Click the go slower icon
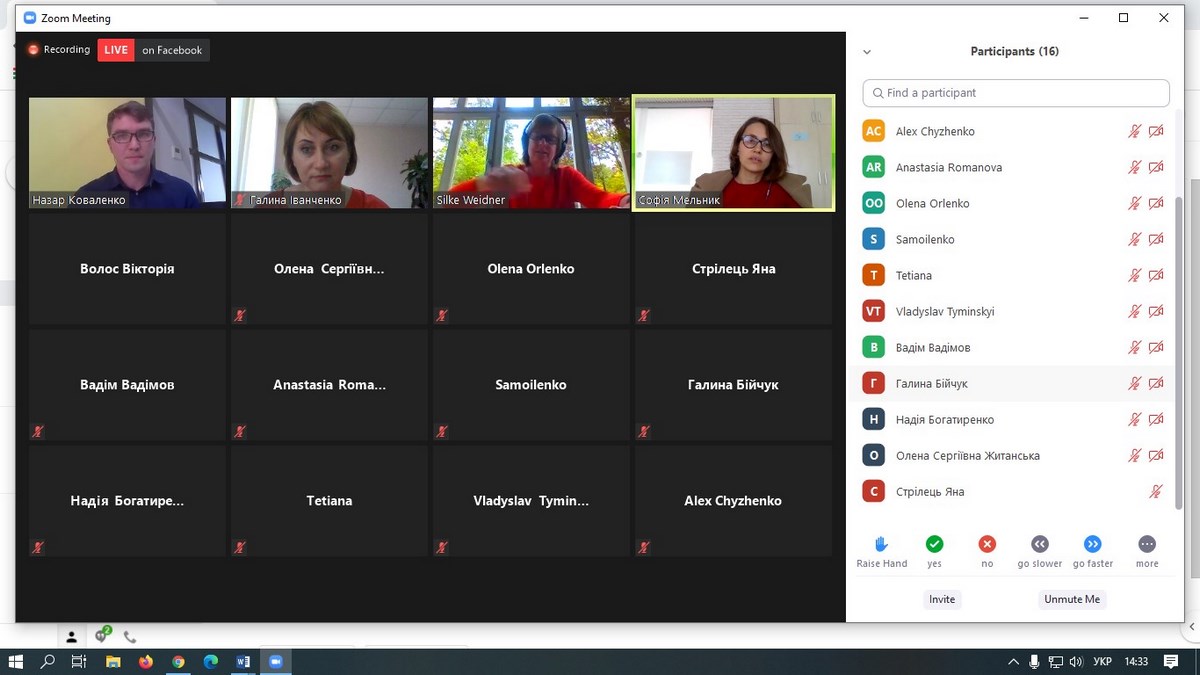The height and width of the screenshot is (675, 1200). click(1040, 544)
